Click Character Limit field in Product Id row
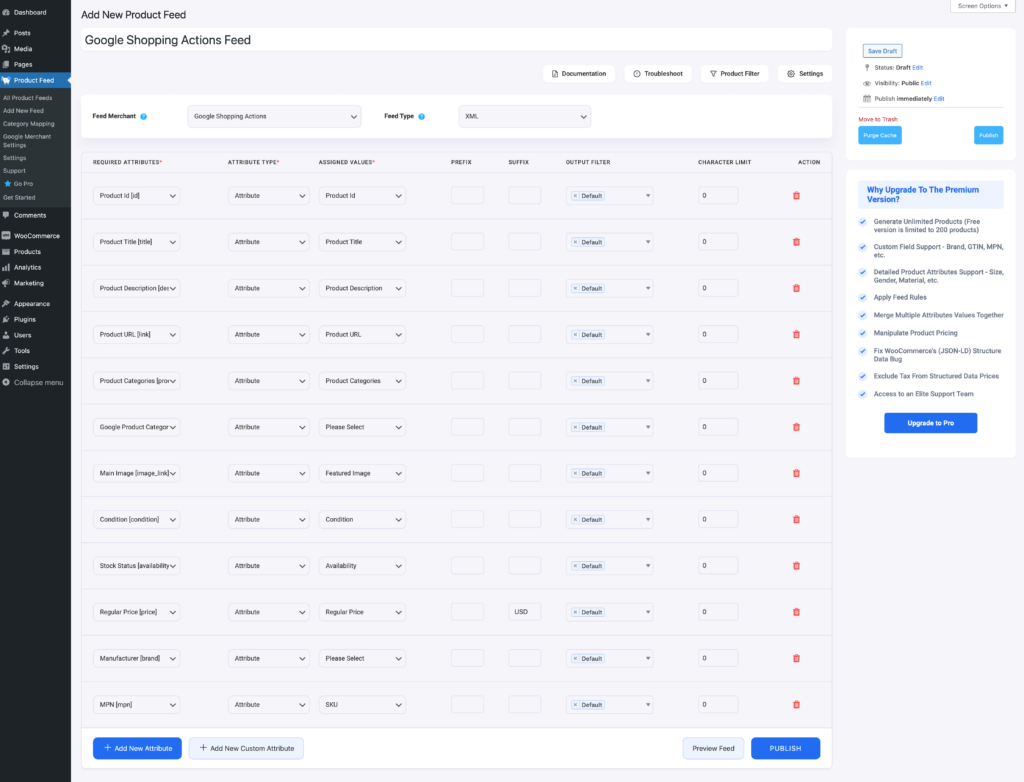 (718, 195)
